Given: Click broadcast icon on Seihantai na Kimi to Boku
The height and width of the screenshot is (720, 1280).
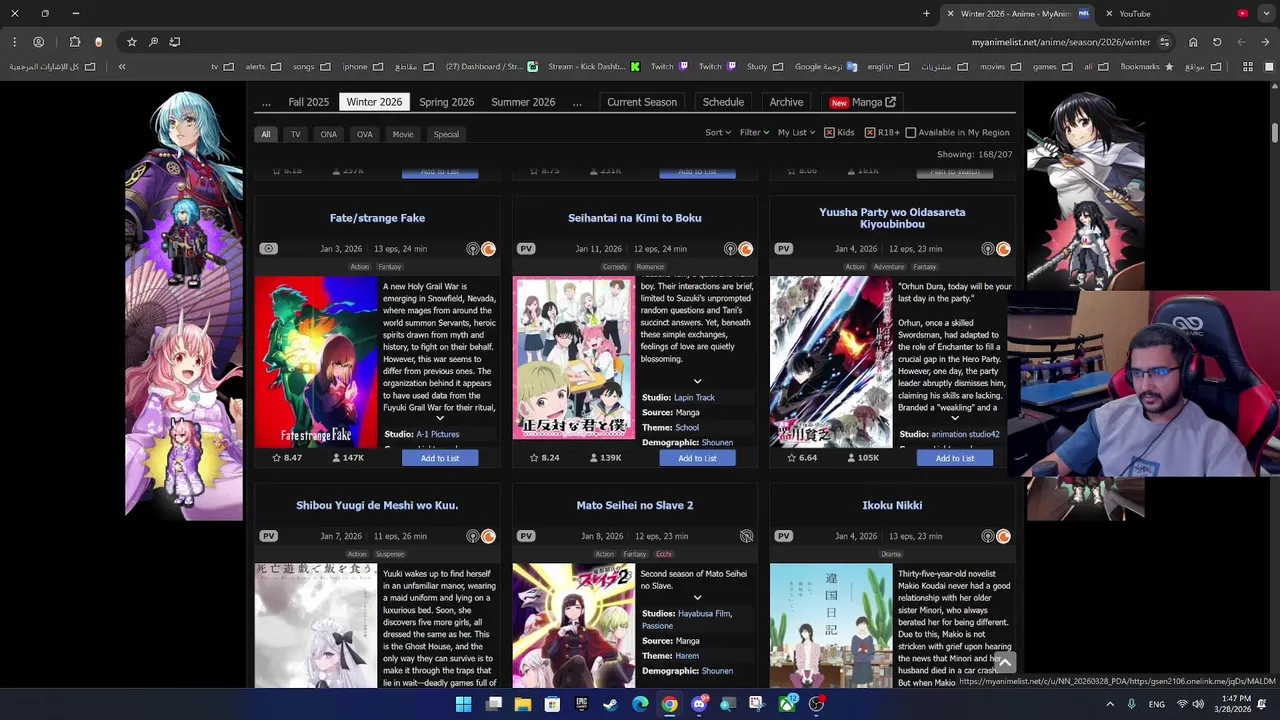Looking at the screenshot, I should (730, 249).
